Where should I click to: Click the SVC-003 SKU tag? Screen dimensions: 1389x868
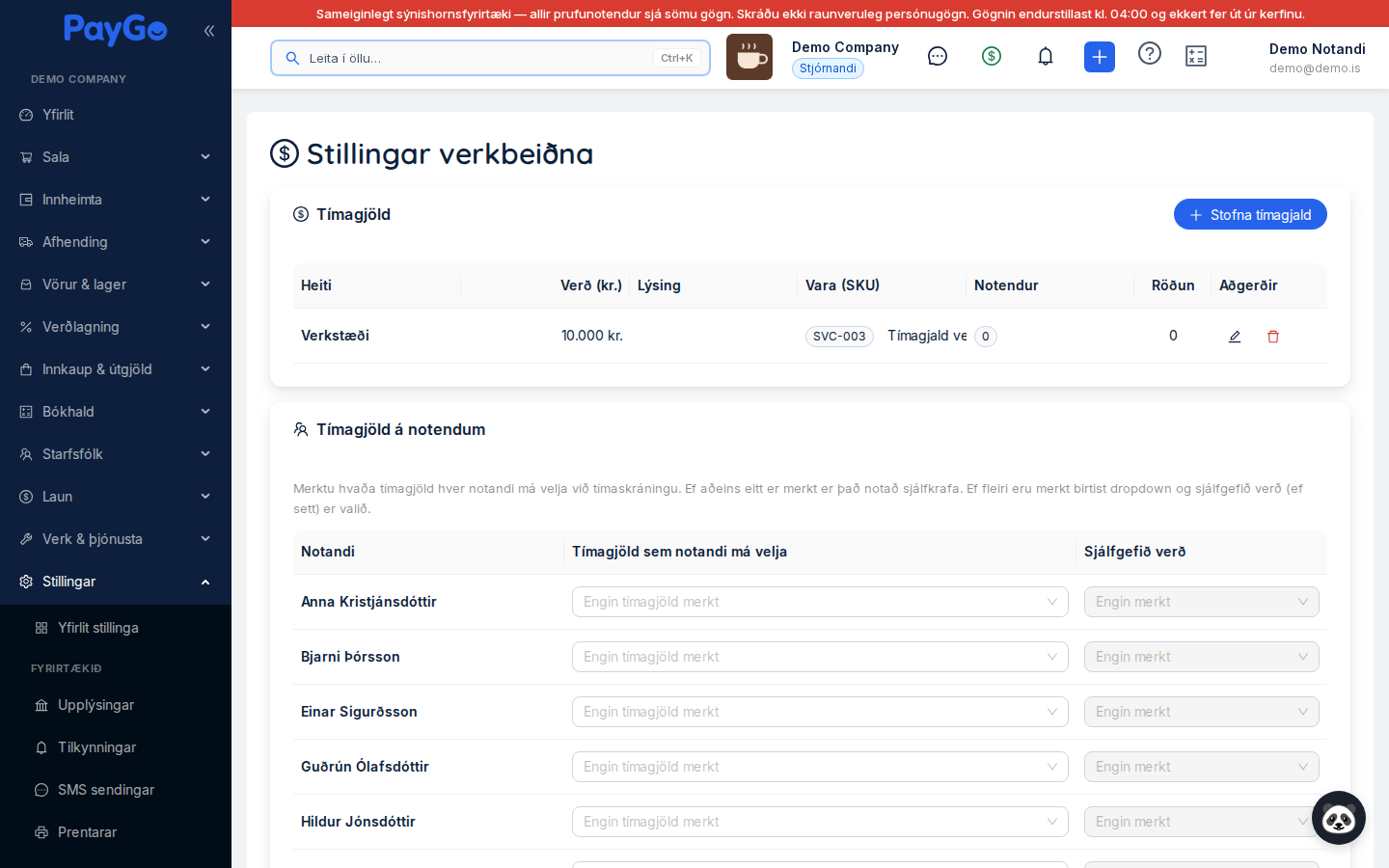(x=839, y=337)
